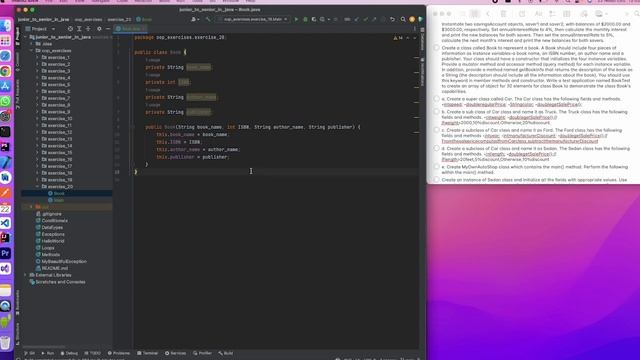Open Project panel gear options

tap(99, 29)
